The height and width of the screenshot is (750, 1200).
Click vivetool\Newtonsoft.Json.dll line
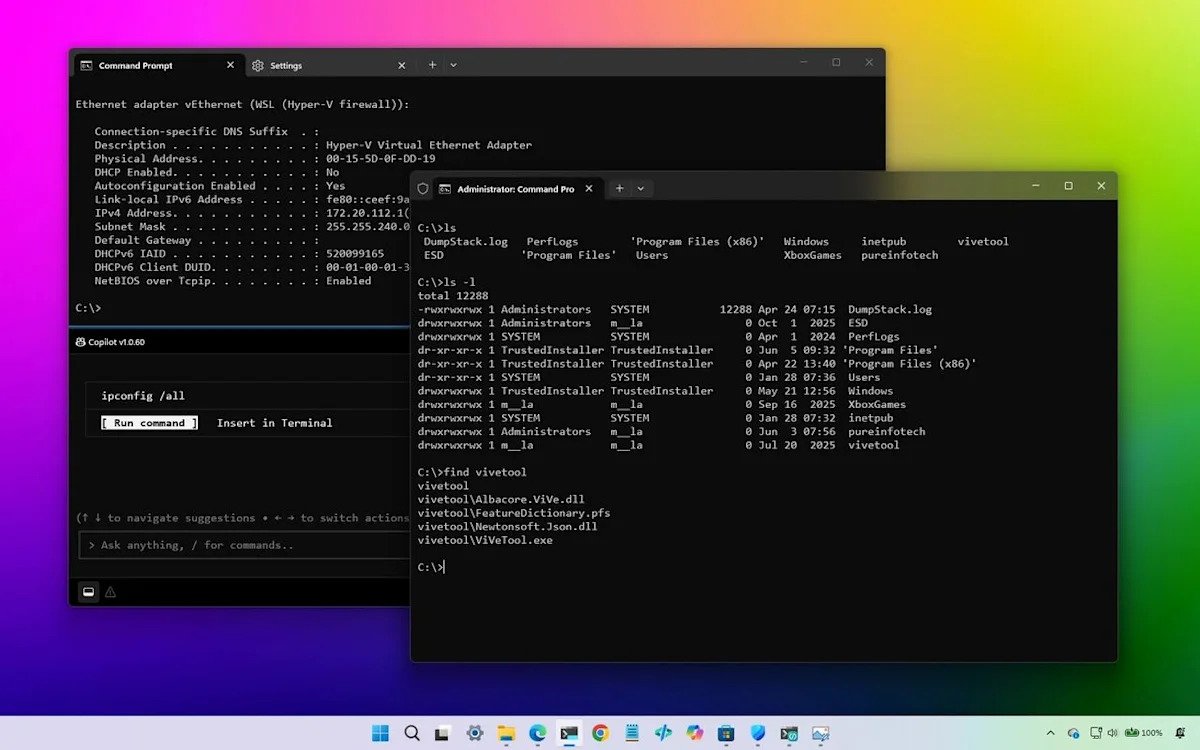pyautogui.click(x=507, y=526)
